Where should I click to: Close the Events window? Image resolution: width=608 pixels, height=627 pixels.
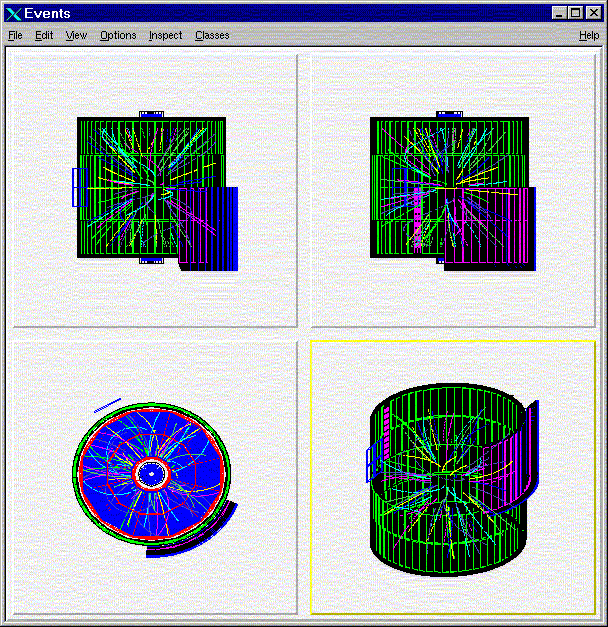point(593,13)
